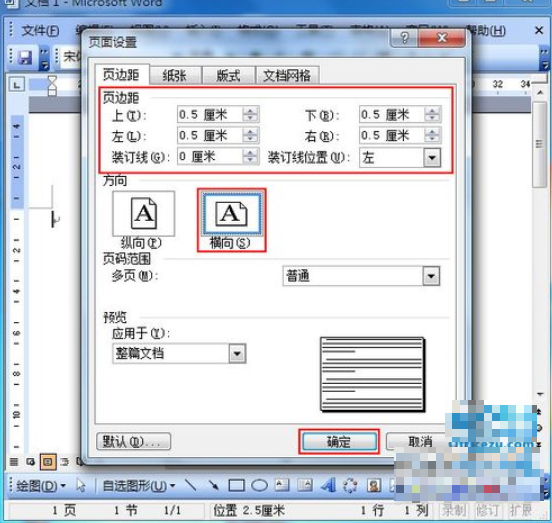This screenshot has height=523, width=552.
Task: Insert clip art from drawing toolbar
Action: click(x=374, y=486)
